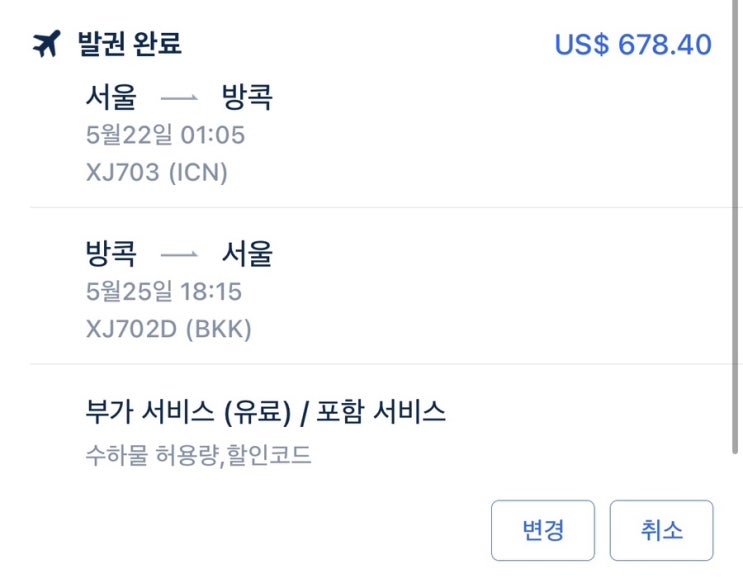Click the arrow between 서울 and 방콕 outbound
The image size is (743, 588).
click(x=180, y=98)
